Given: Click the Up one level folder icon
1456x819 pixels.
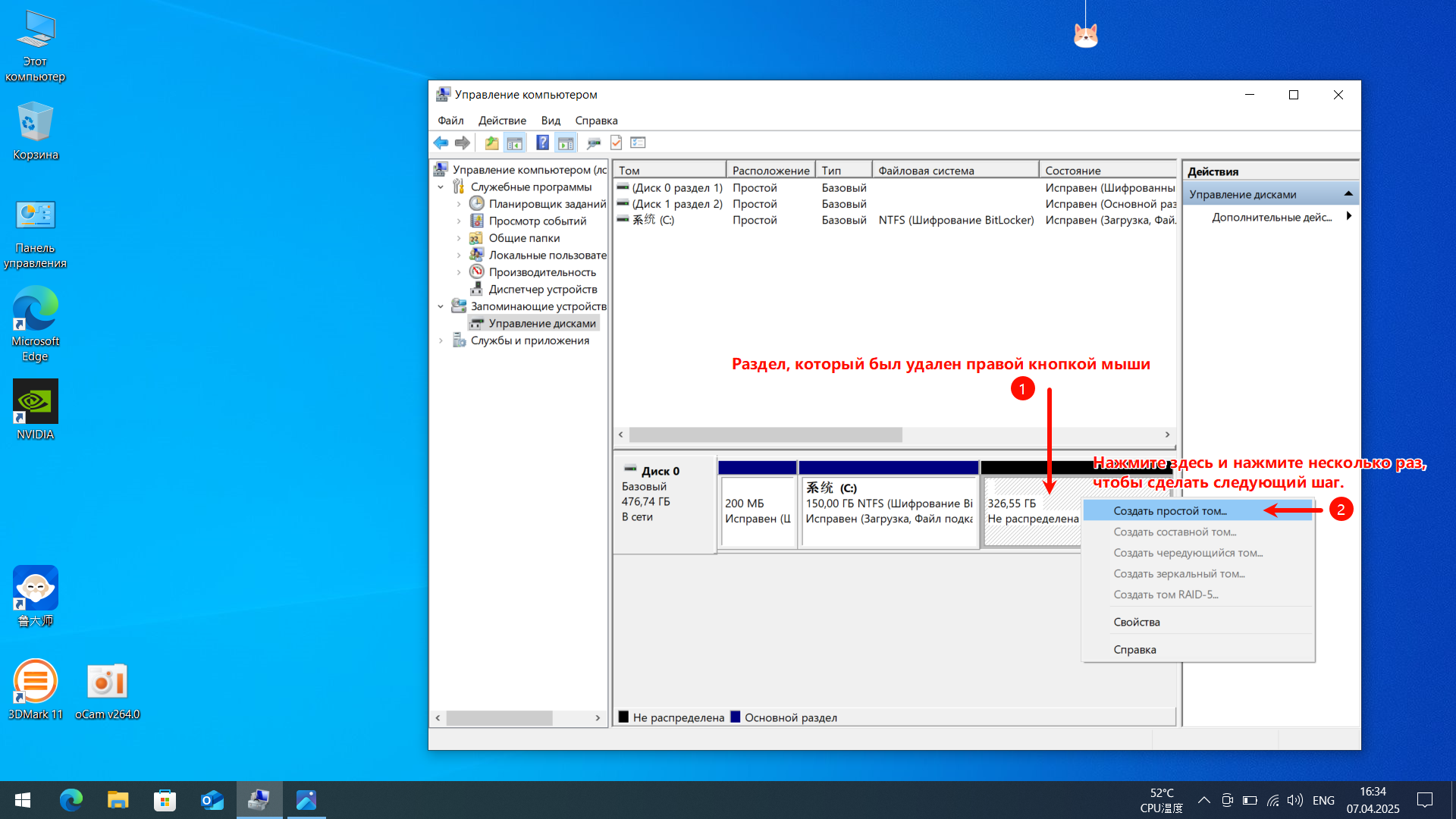Looking at the screenshot, I should tap(491, 143).
